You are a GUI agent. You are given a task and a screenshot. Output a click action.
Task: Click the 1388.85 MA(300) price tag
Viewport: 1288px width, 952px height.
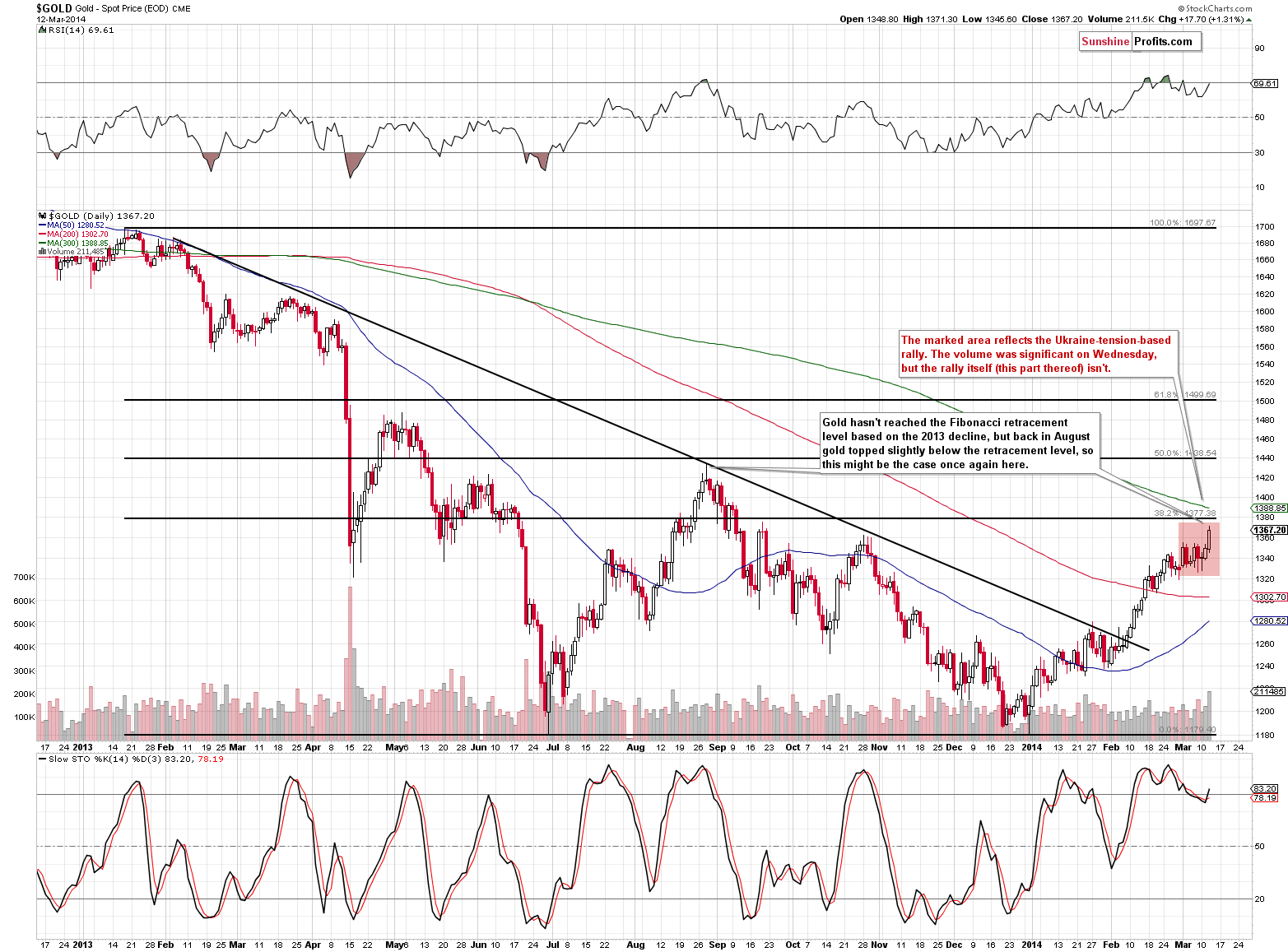tap(1269, 509)
